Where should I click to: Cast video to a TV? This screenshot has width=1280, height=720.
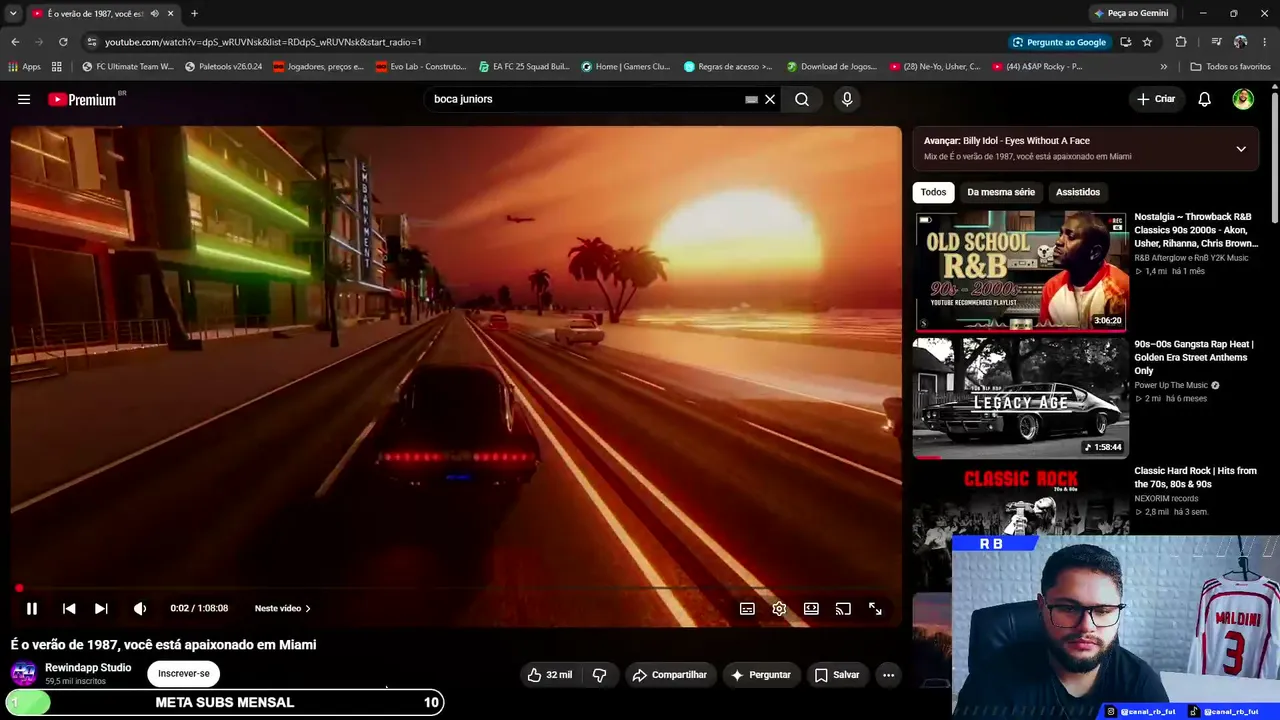[x=843, y=608]
